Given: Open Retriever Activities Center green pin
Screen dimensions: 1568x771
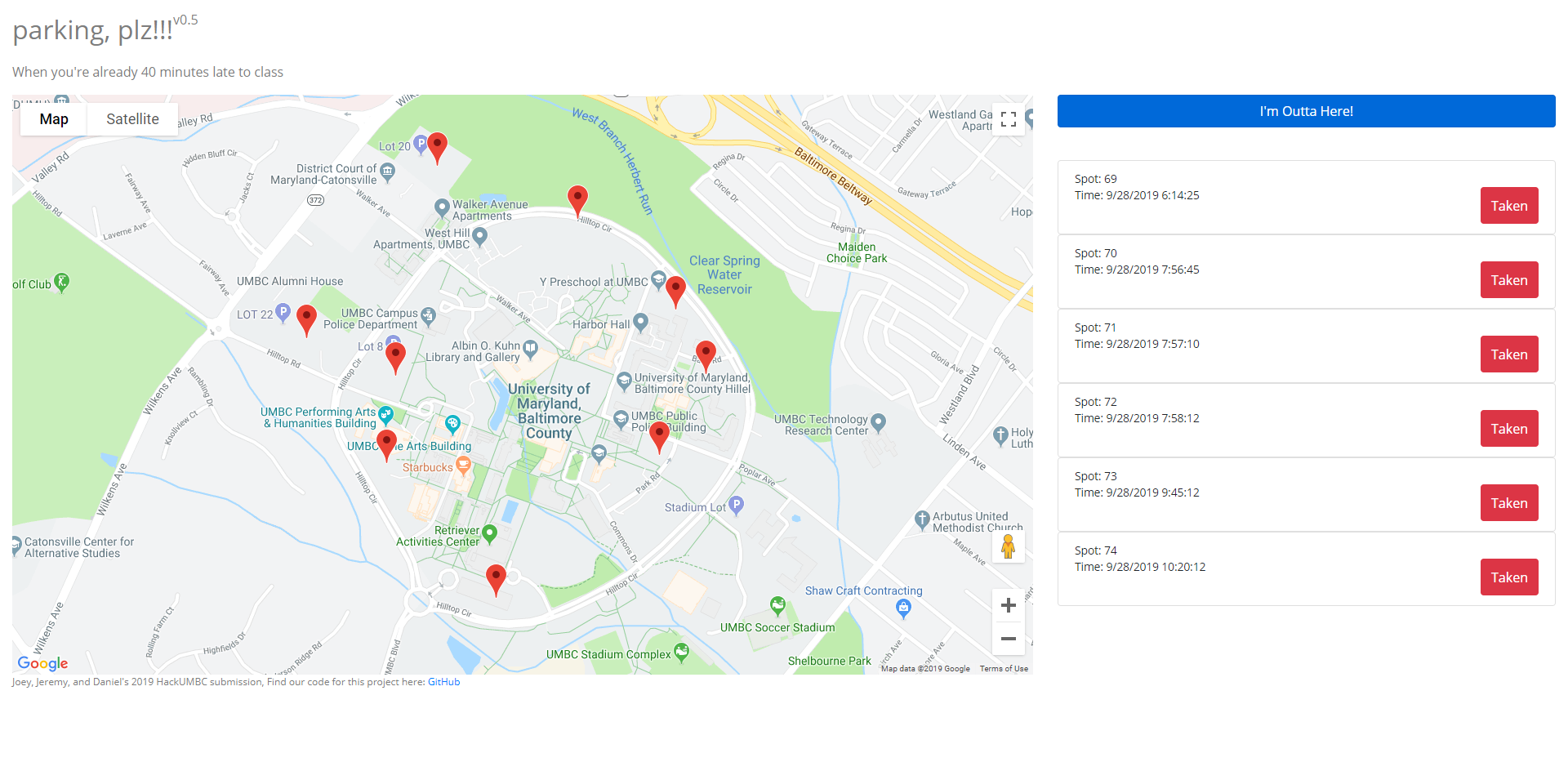Looking at the screenshot, I should point(489,534).
